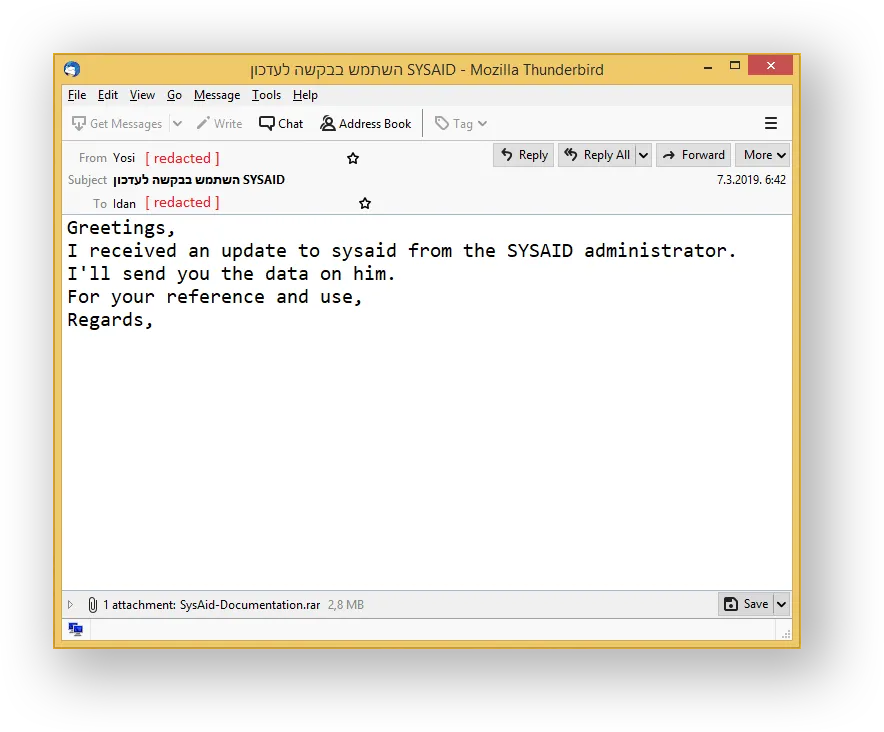Open the Go menu
Image resolution: width=884 pixels, height=732 pixels.
coord(174,95)
